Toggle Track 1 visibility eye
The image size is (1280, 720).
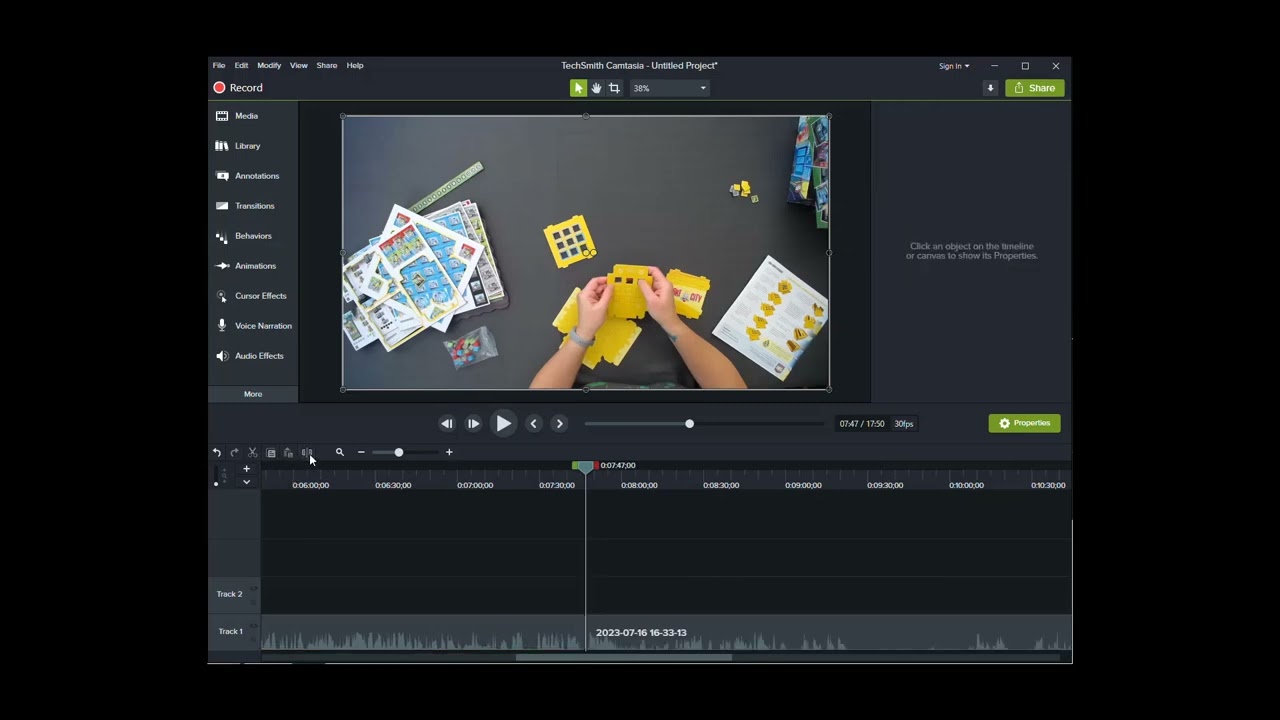pyautogui.click(x=253, y=627)
